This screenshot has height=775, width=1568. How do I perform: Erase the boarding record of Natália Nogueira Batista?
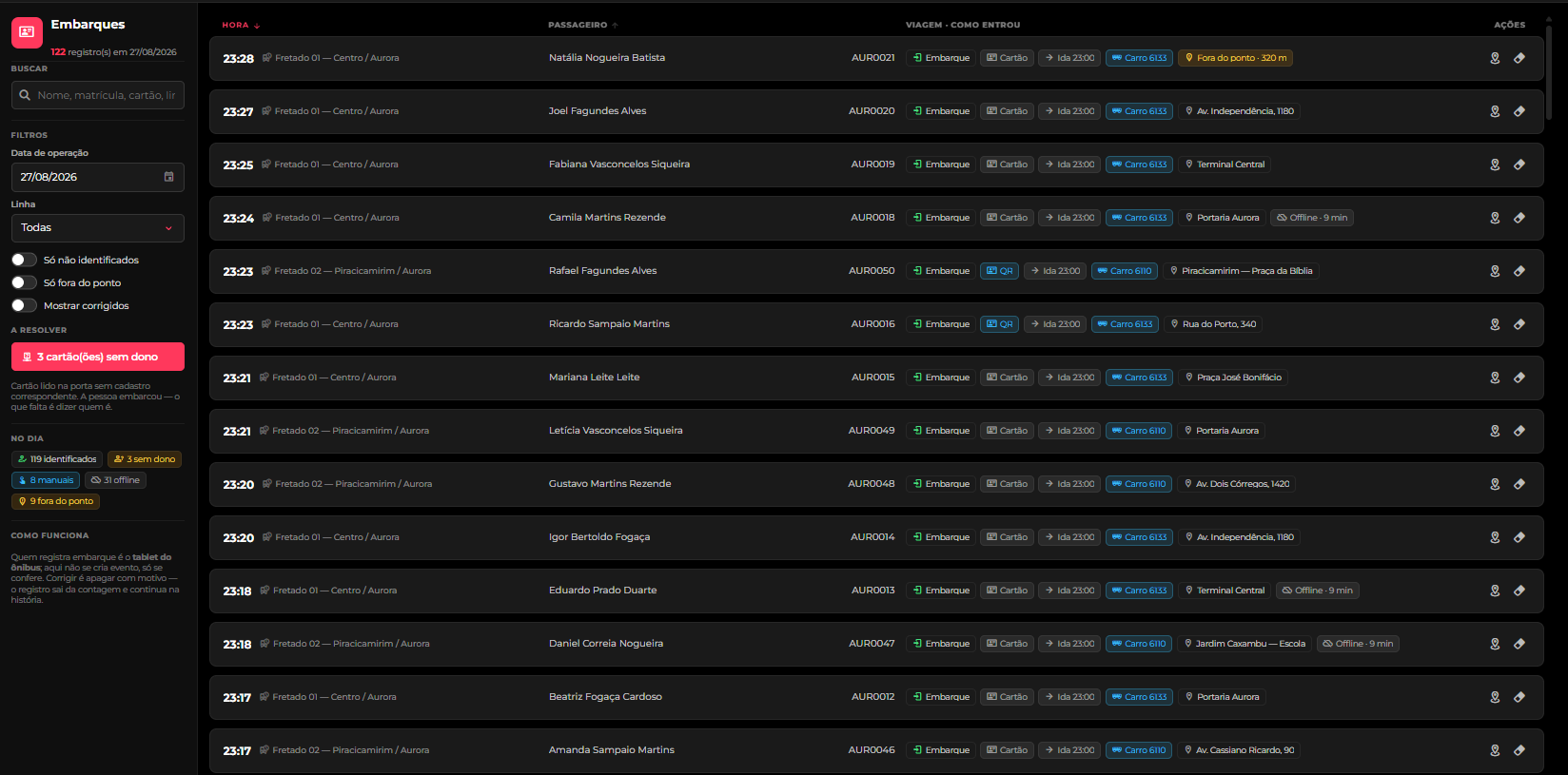(x=1519, y=58)
